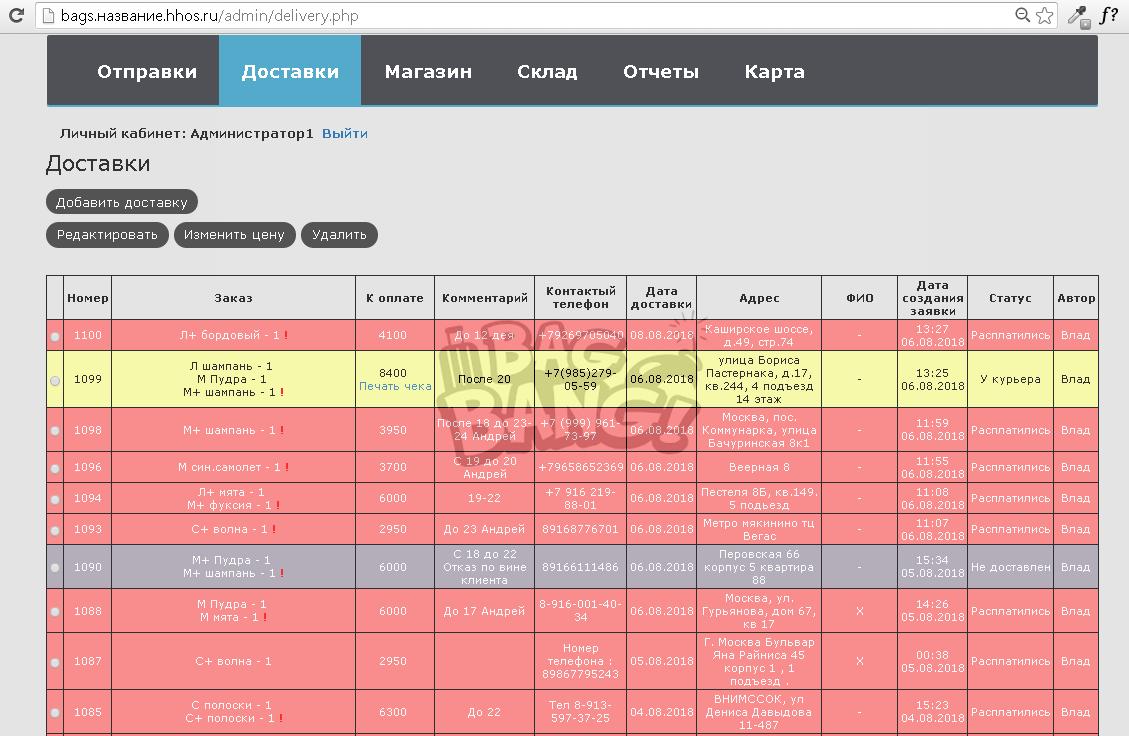The image size is (1129, 736).
Task: Click the Автор column header
Action: coord(1076,298)
